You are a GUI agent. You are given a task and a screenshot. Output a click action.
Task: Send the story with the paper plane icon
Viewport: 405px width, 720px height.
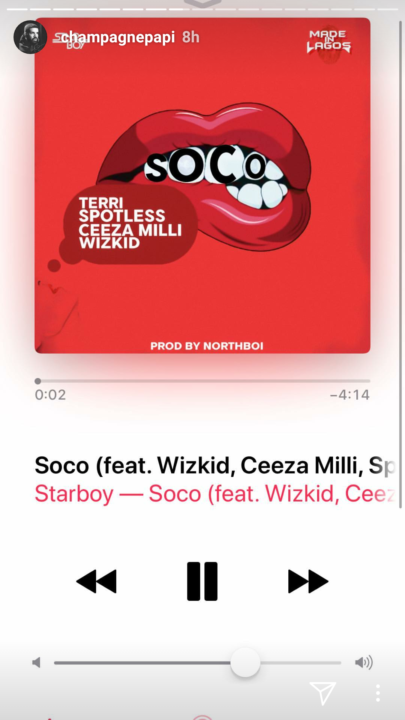point(323,692)
